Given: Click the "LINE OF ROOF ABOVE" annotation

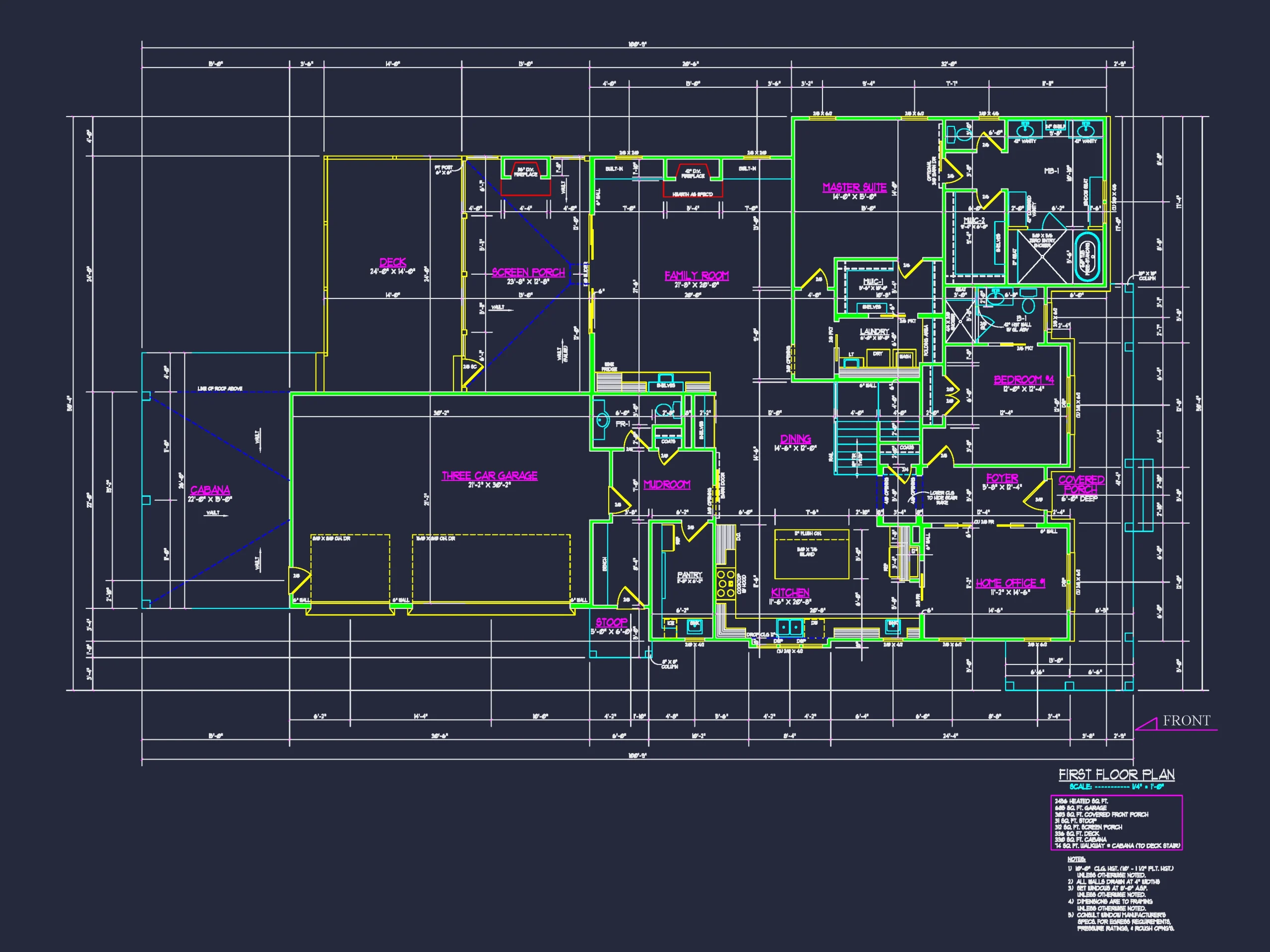Looking at the screenshot, I should pyautogui.click(x=220, y=389).
